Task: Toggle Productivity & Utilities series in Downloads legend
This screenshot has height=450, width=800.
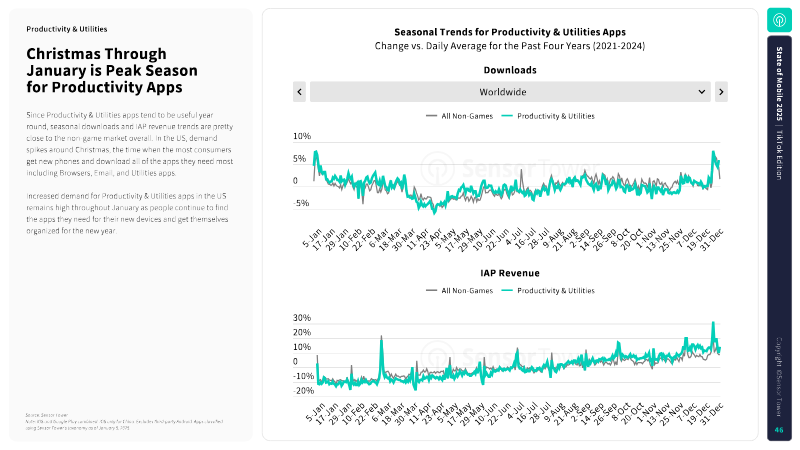Action: coord(547,116)
